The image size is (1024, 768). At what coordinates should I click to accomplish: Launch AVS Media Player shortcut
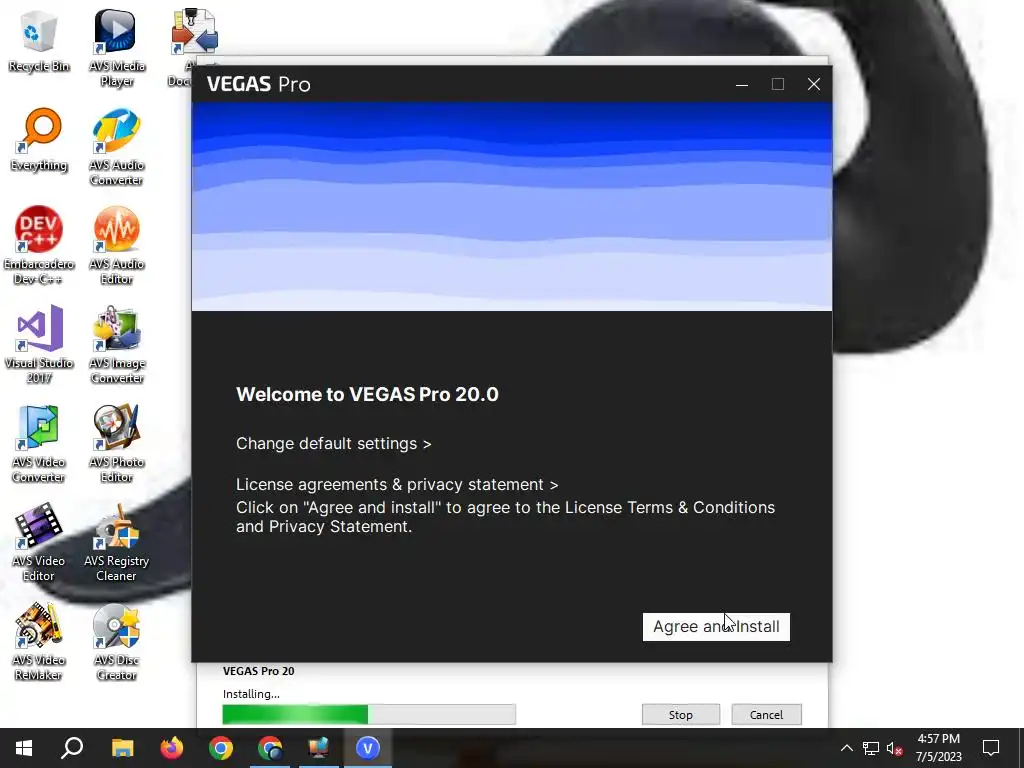point(116,48)
